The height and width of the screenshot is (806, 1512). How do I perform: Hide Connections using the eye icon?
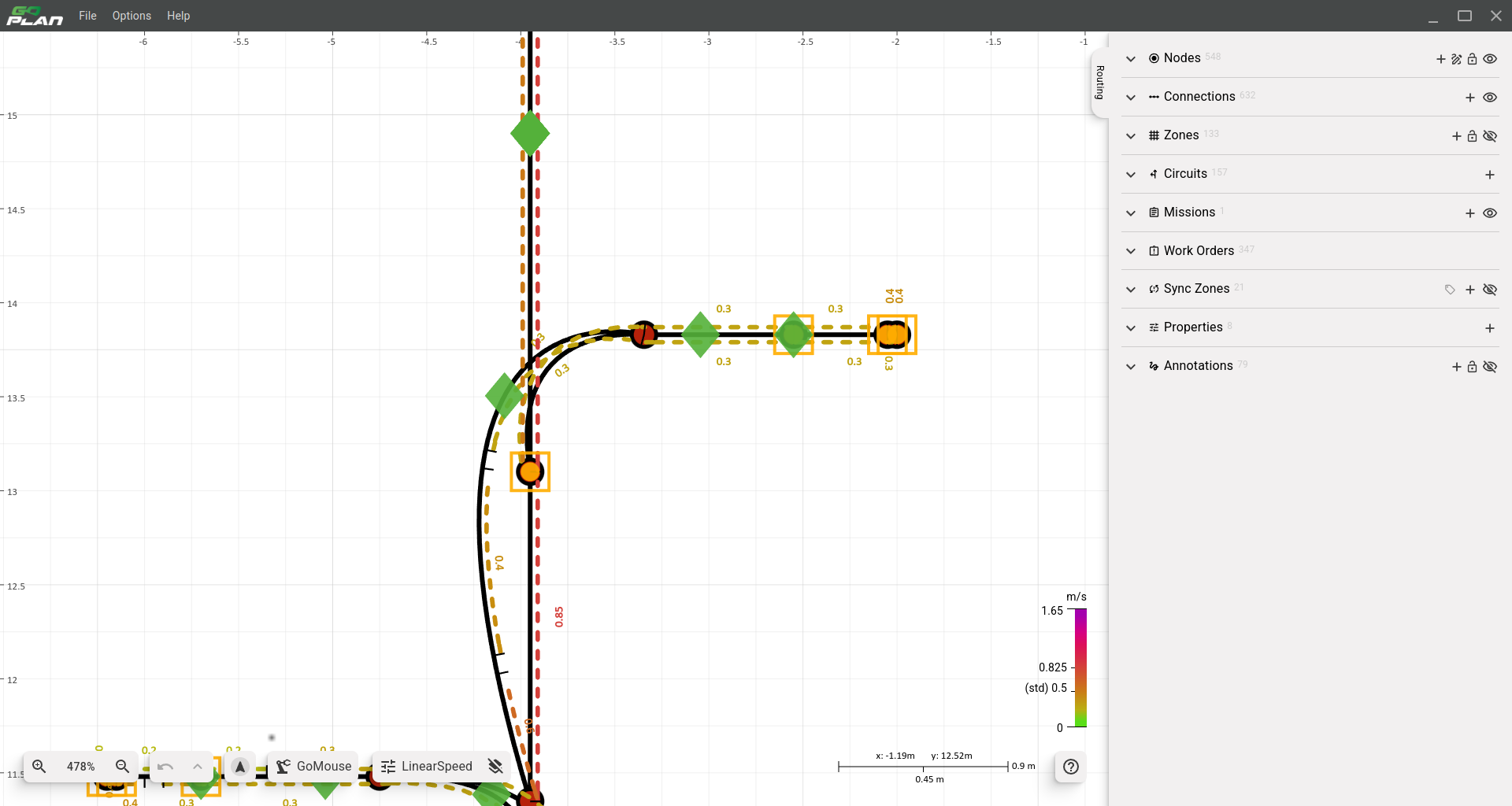point(1489,98)
